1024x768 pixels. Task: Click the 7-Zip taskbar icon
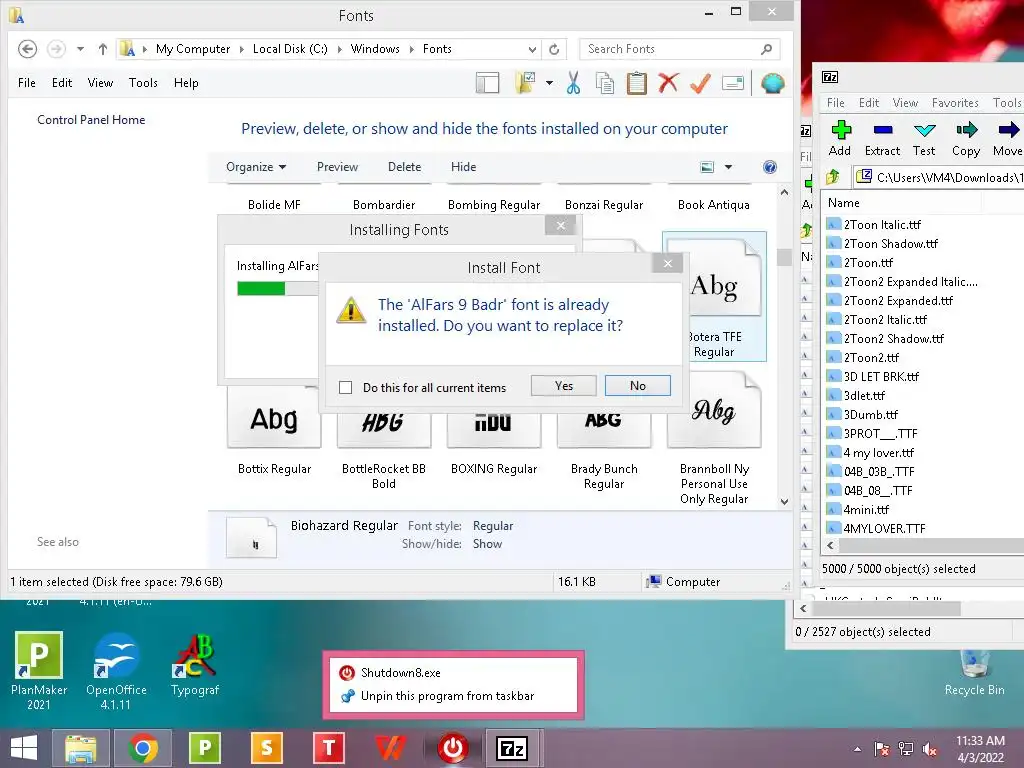(513, 748)
